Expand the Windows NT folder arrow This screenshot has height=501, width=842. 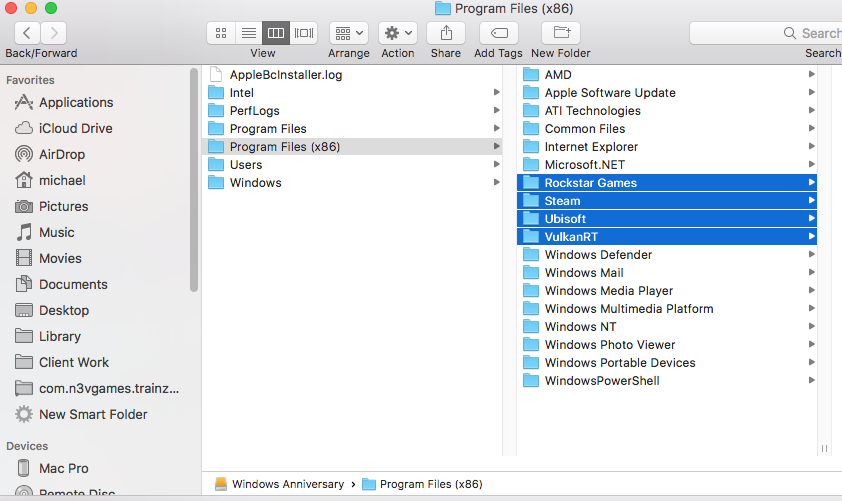coord(812,326)
